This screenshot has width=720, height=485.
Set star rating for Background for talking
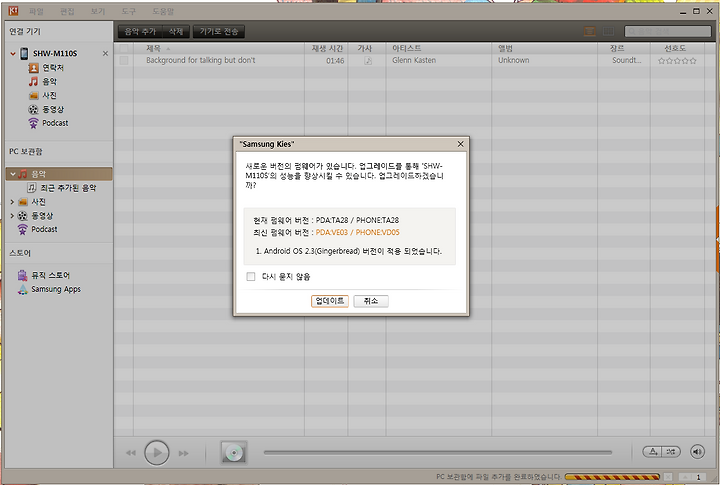click(677, 61)
